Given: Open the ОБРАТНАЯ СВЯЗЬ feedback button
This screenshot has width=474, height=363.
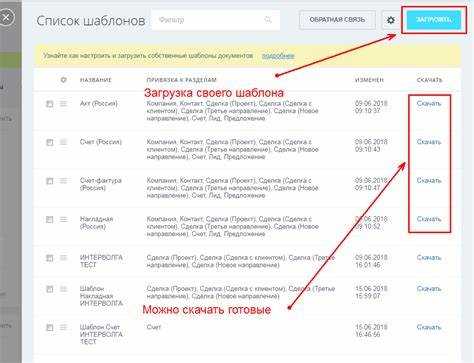Looking at the screenshot, I should pyautogui.click(x=337, y=20).
